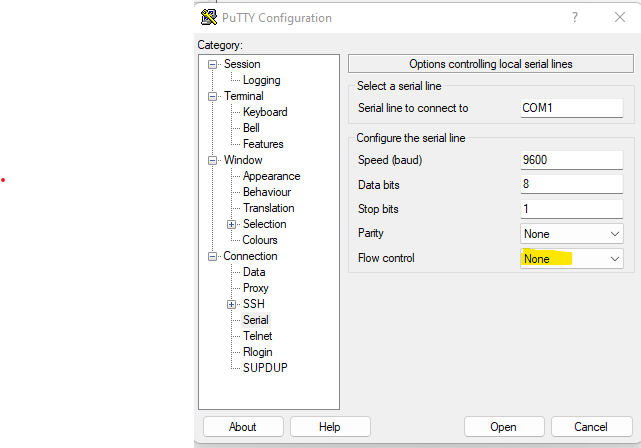The width and height of the screenshot is (641, 448).
Task: Click the Serial line to connect to field
Action: click(571, 108)
